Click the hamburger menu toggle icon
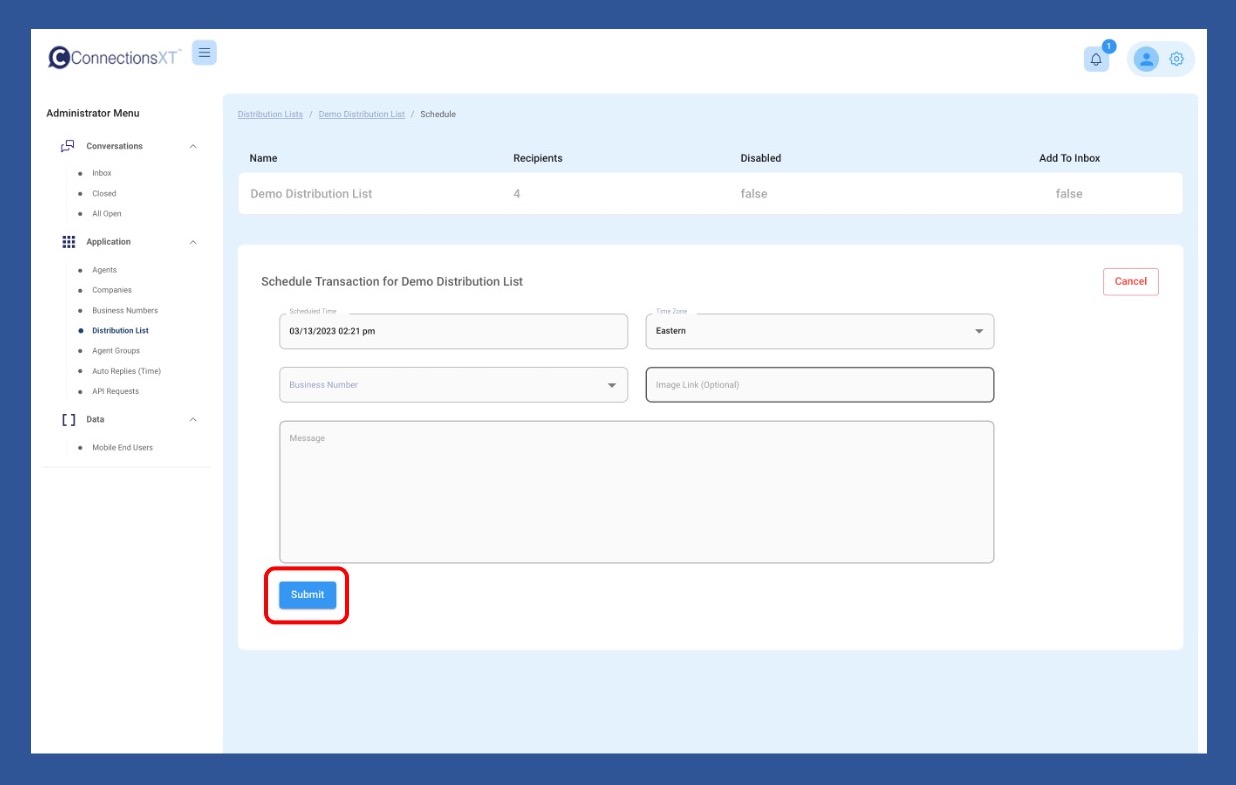 point(204,53)
